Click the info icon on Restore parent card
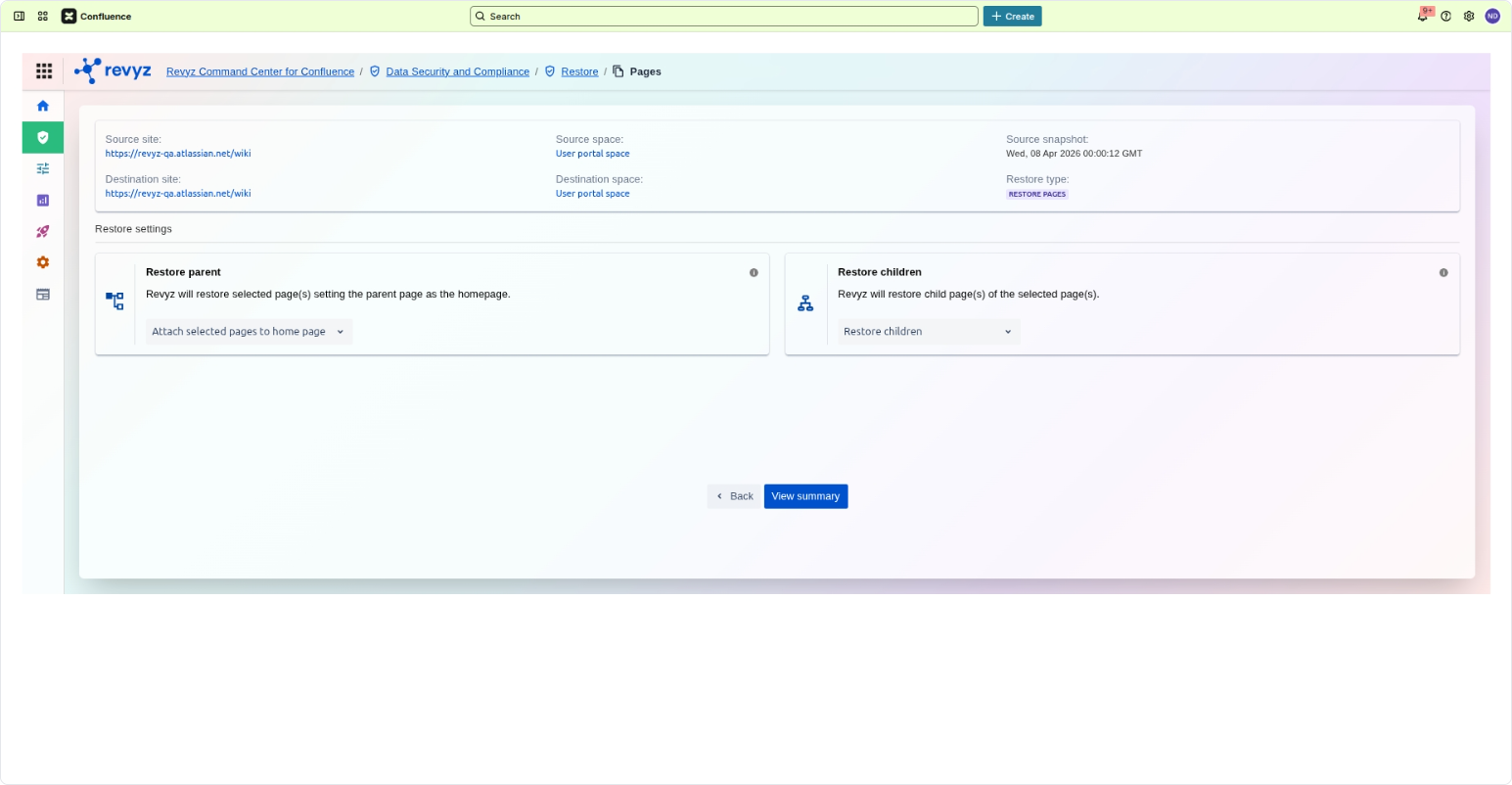1512x785 pixels. pyautogui.click(x=754, y=273)
